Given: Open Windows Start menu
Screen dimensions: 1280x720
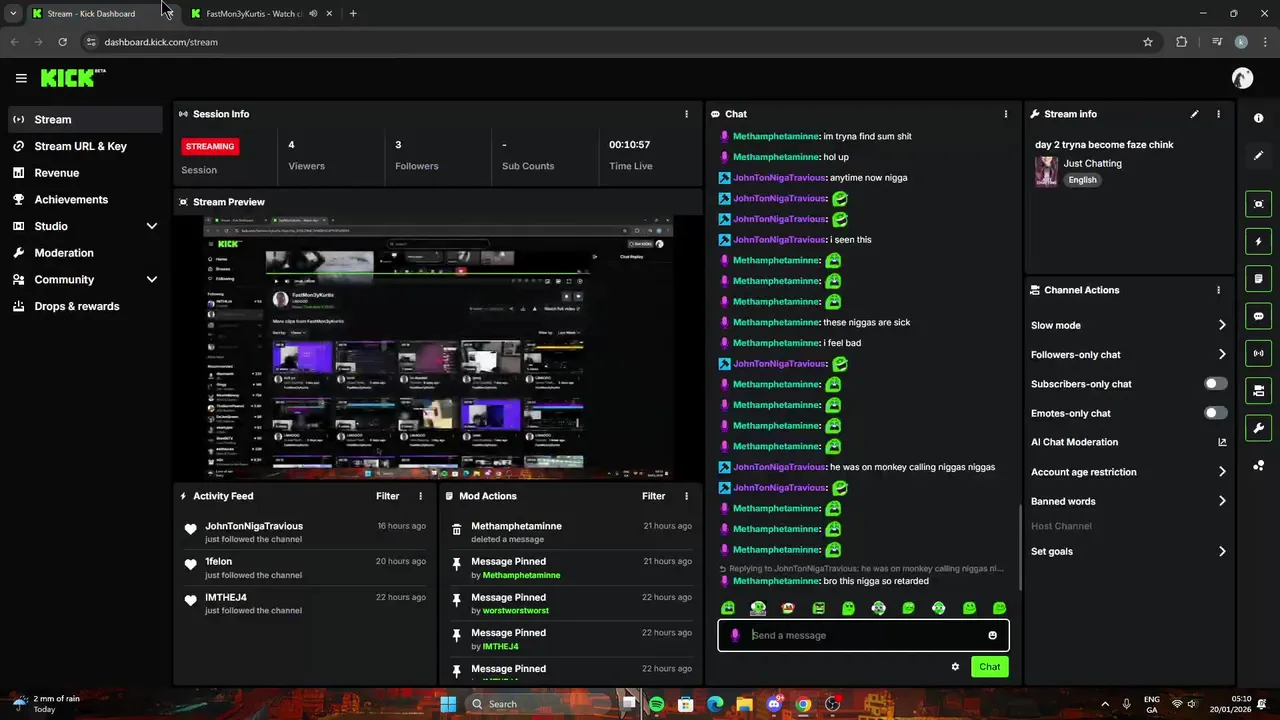Looking at the screenshot, I should (x=448, y=704).
